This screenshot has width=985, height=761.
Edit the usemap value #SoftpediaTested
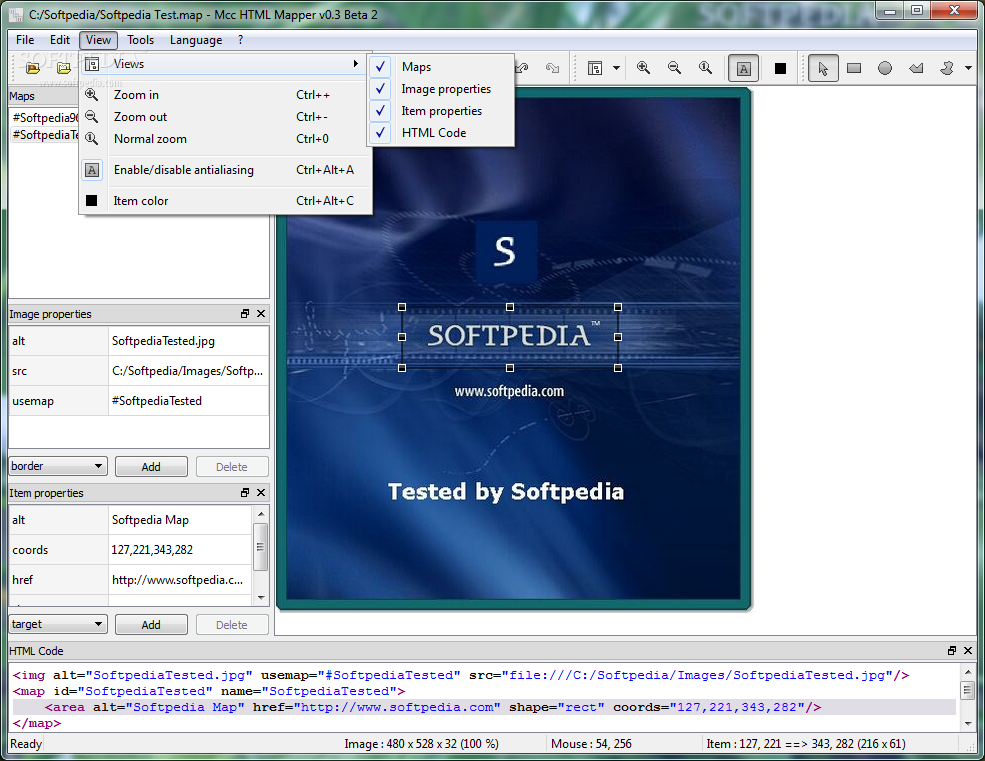pyautogui.click(x=188, y=401)
